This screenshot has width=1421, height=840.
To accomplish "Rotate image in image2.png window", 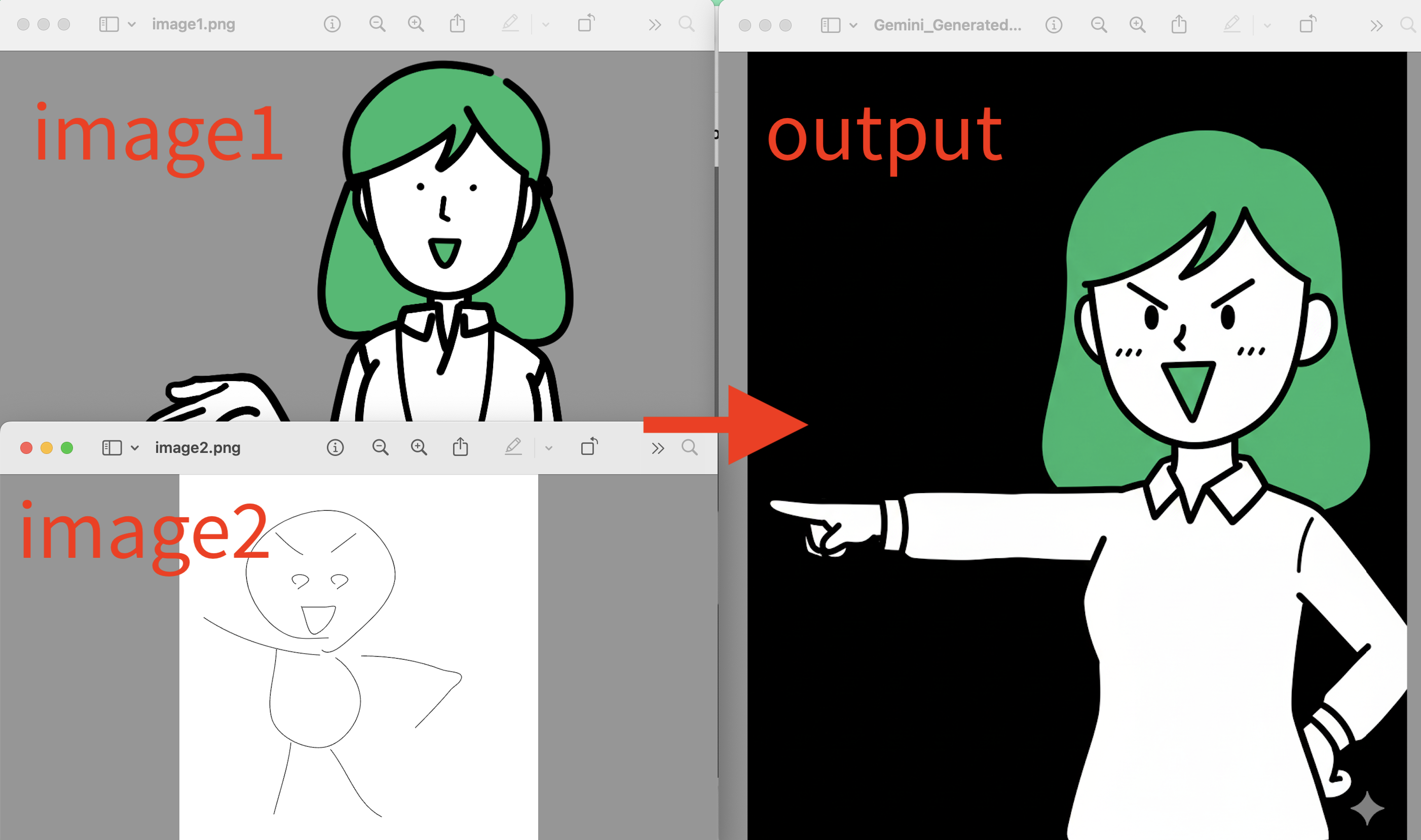I will coord(589,447).
